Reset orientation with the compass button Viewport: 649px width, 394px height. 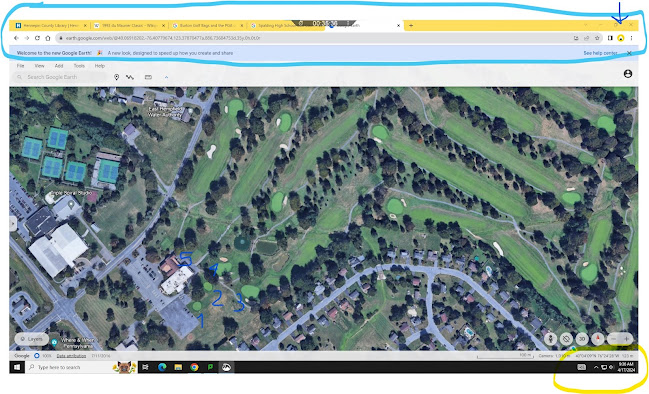[x=597, y=339]
